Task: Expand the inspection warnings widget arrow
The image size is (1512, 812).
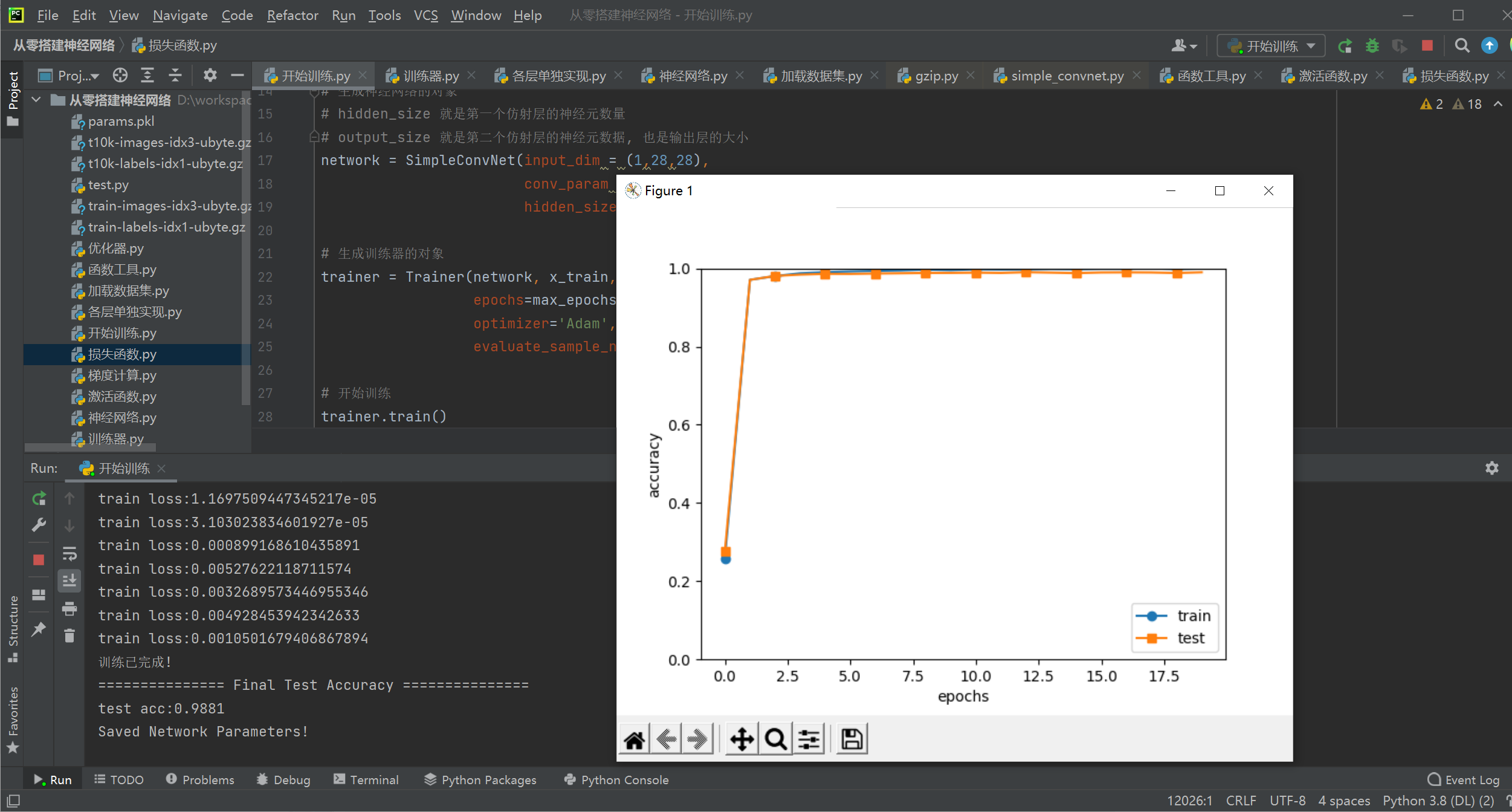Action: 1498,104
